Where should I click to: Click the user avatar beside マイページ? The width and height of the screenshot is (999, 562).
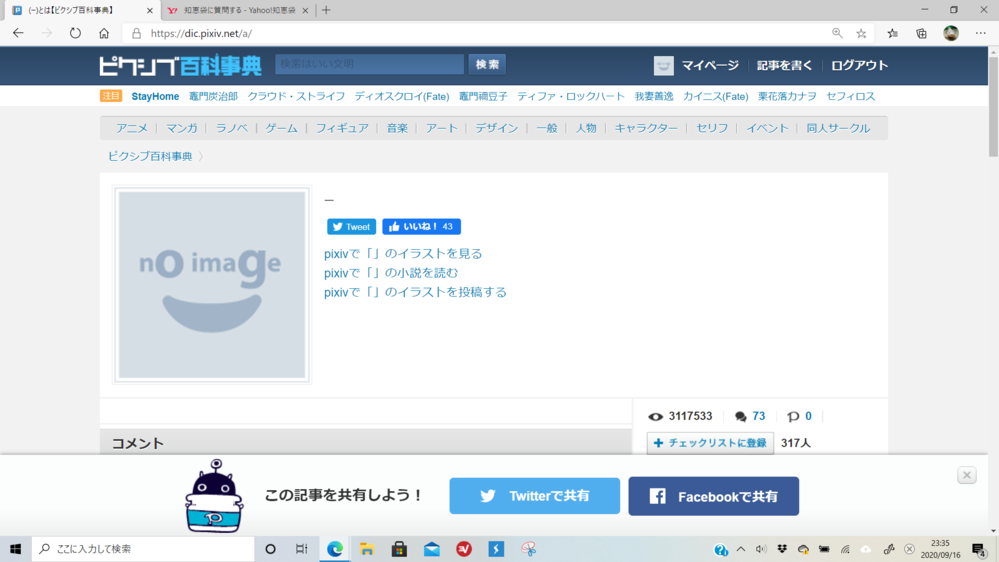tap(663, 65)
